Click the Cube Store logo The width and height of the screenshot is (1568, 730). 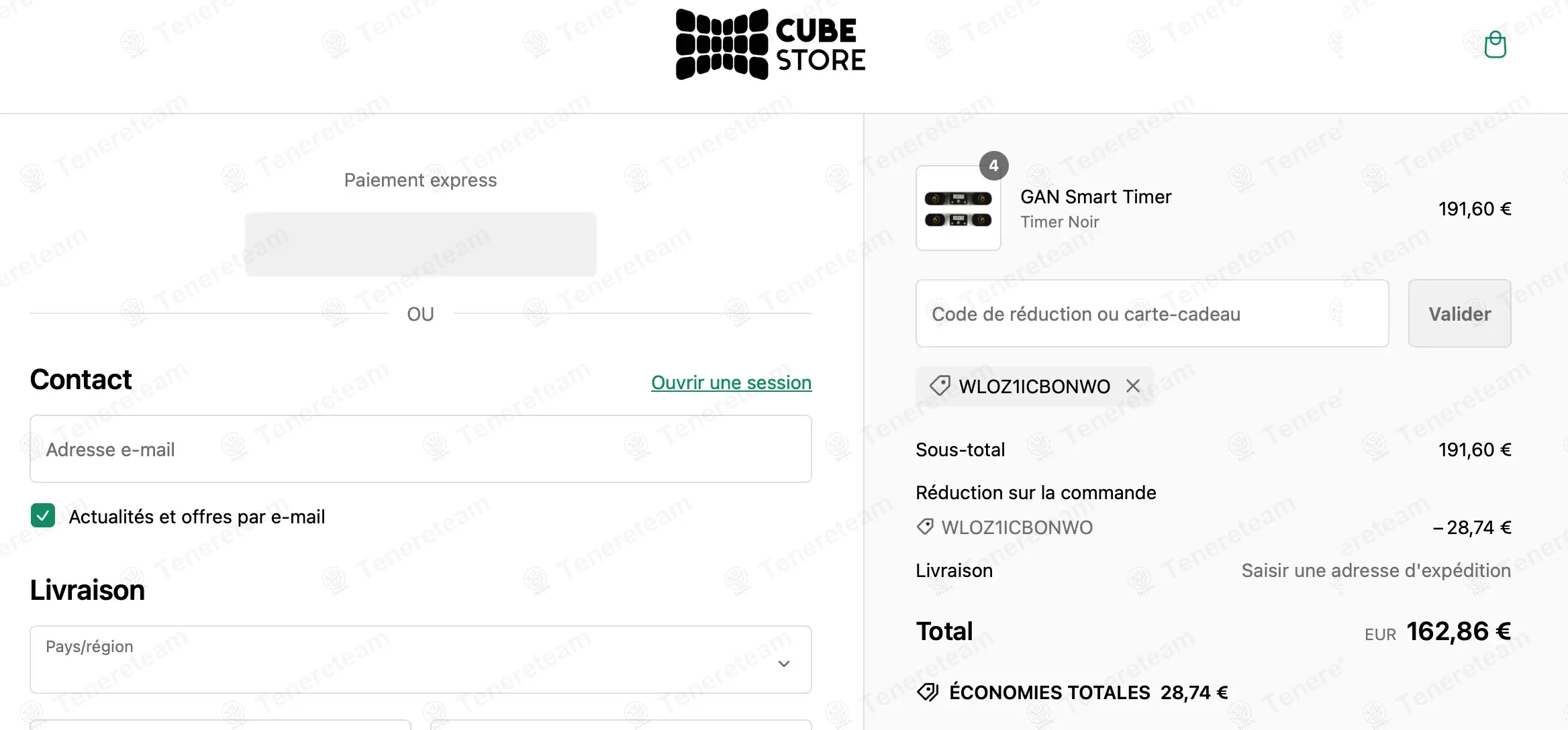coord(770,45)
